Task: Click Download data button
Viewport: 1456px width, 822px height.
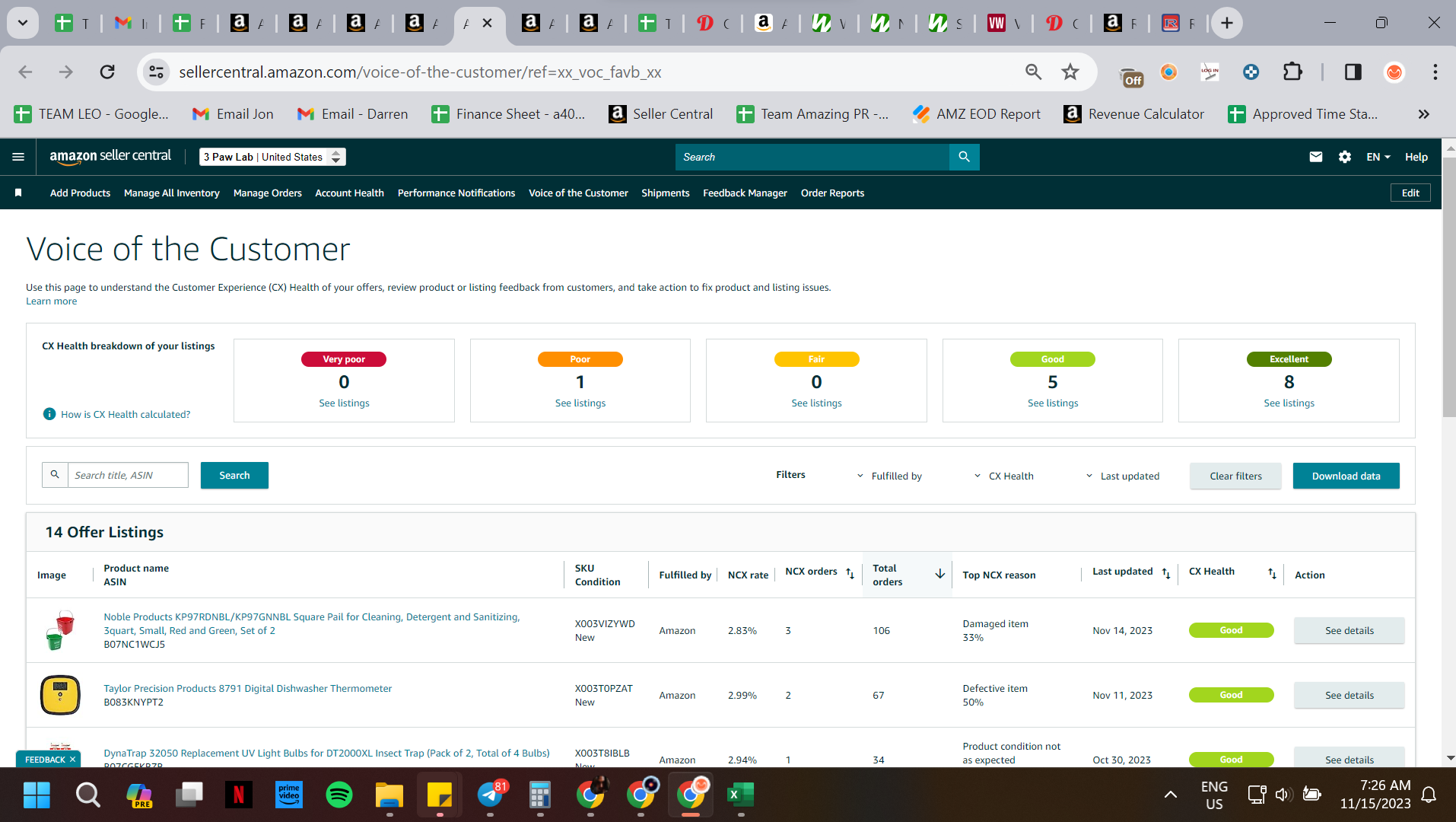Action: click(x=1346, y=476)
